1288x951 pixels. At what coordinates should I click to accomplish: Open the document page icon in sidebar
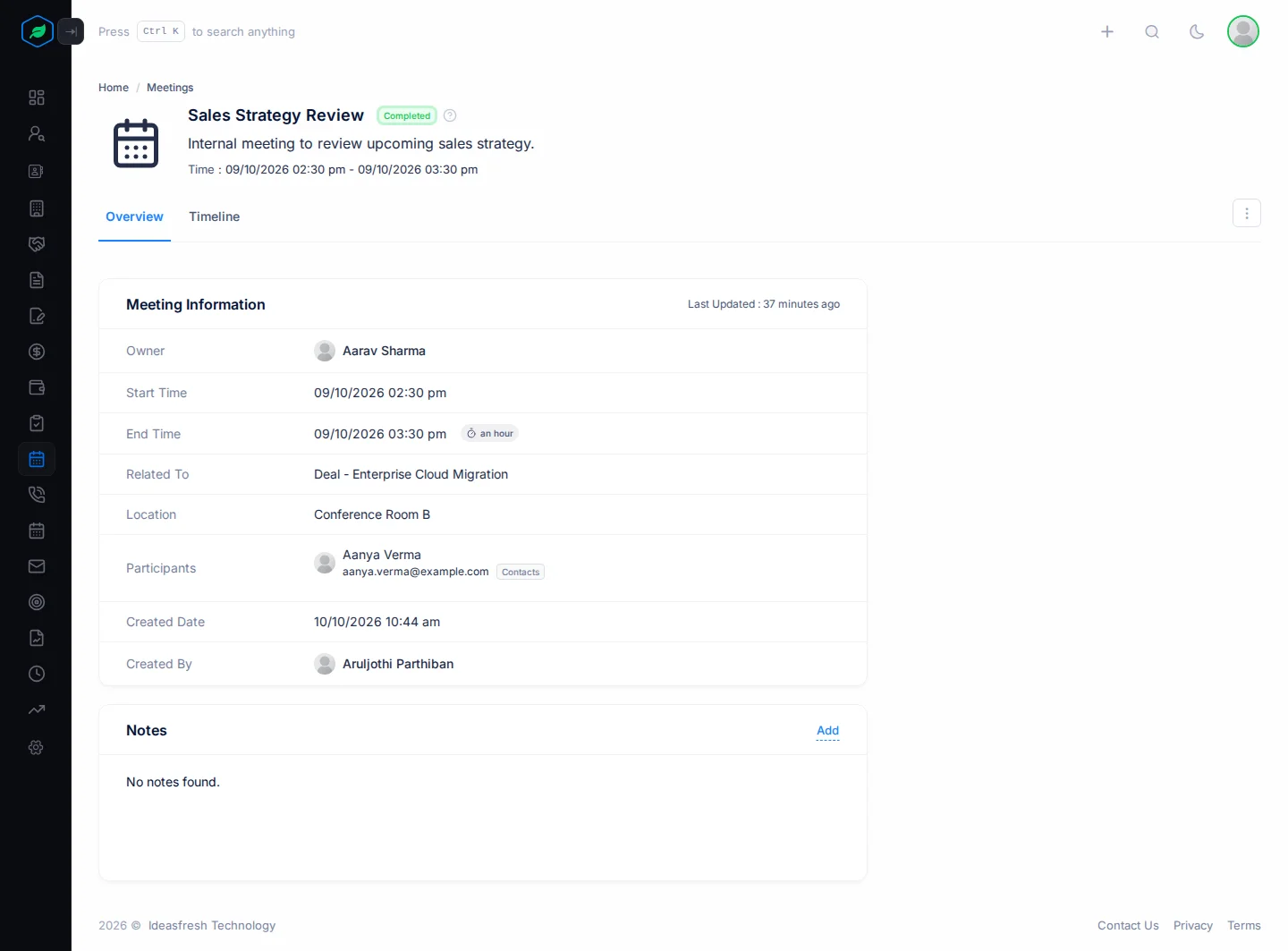point(37,280)
